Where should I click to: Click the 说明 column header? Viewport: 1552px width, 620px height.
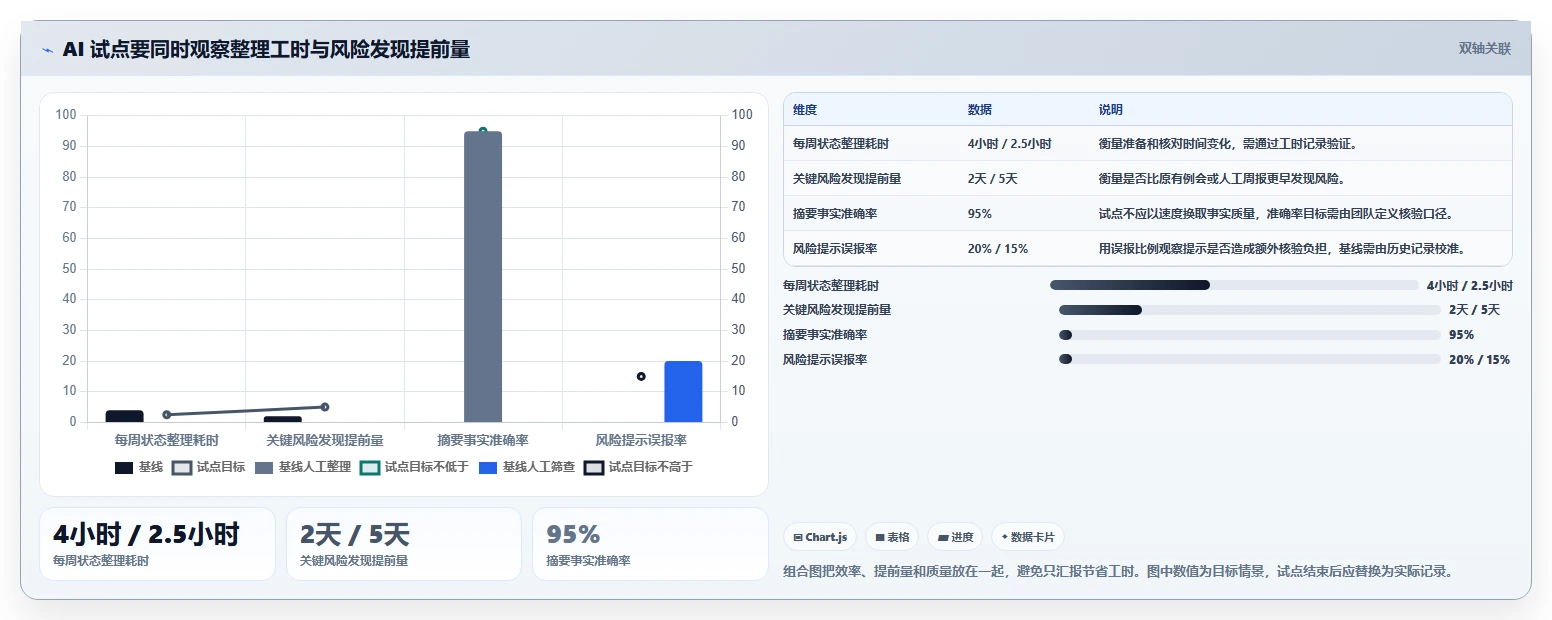tap(1111, 110)
